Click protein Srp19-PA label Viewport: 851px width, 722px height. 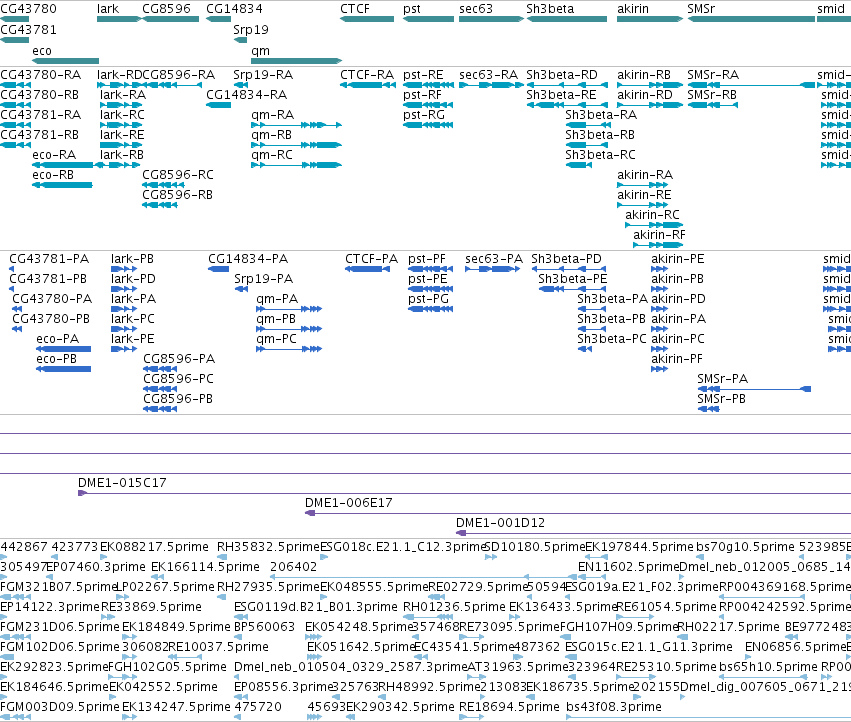(263, 279)
